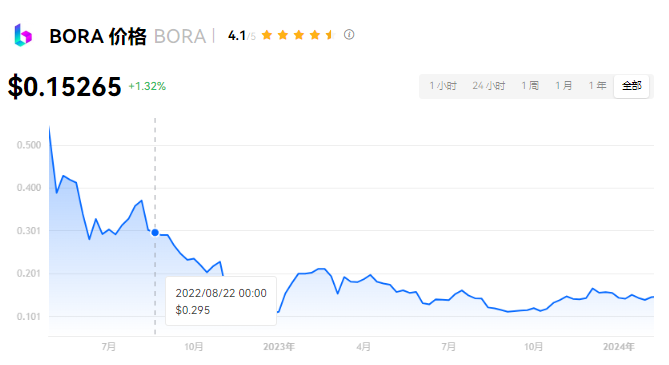Open the rating info circle icon
The height and width of the screenshot is (365, 669).
coord(349,35)
